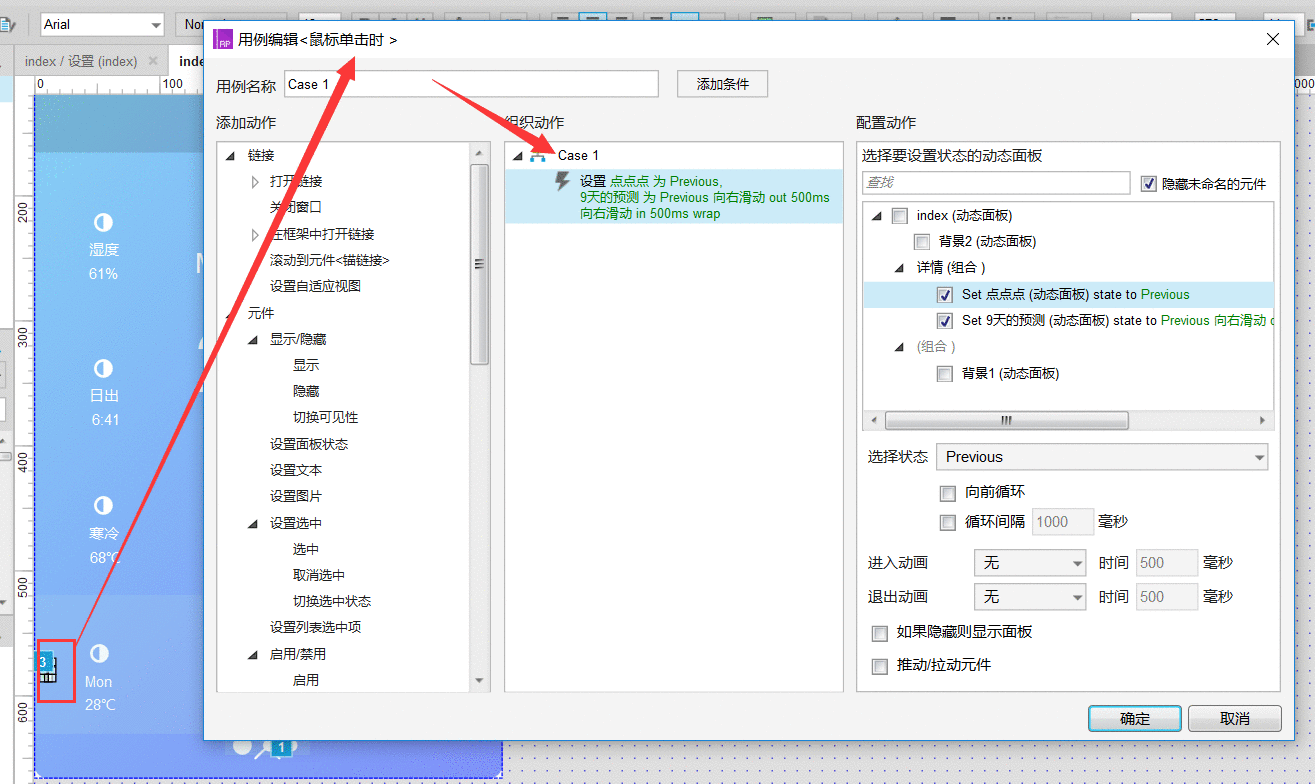Enable the 循环间隔 checkbox

coord(948,522)
